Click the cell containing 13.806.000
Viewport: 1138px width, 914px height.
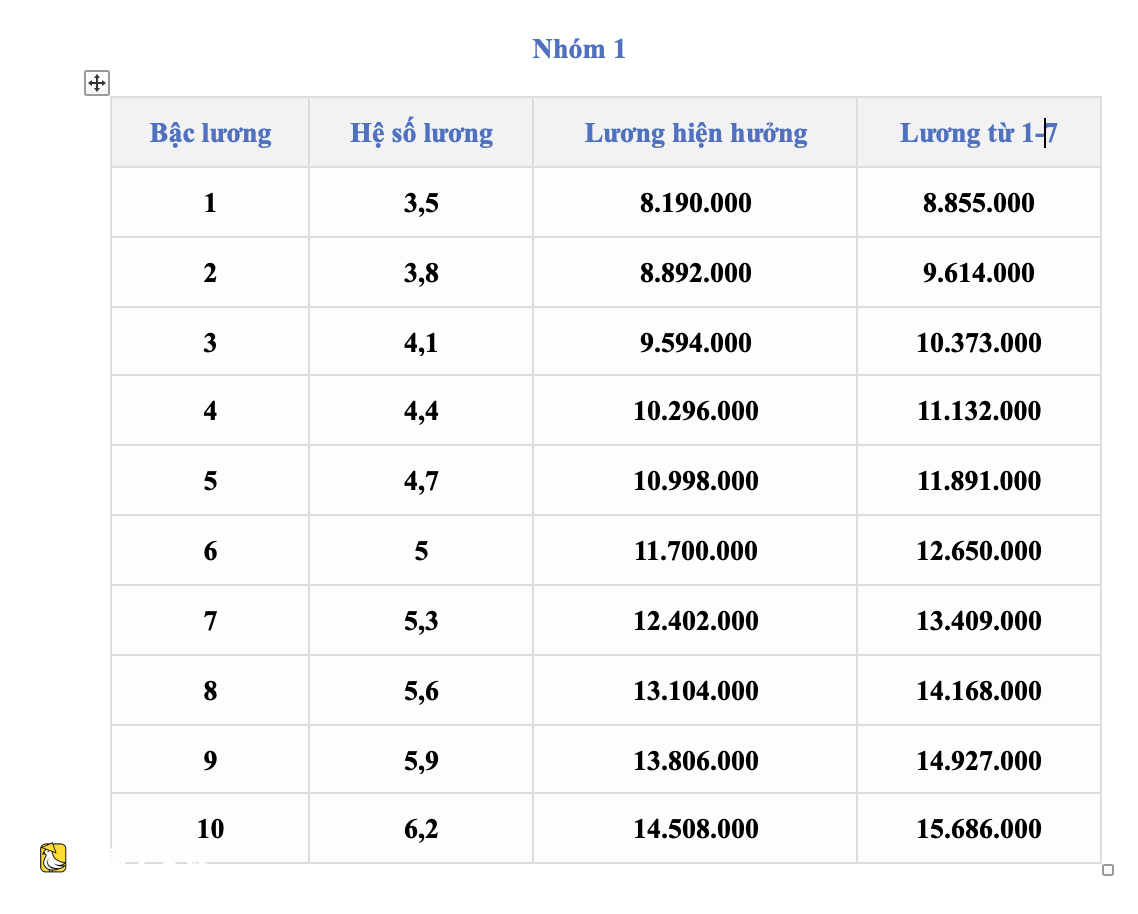695,760
